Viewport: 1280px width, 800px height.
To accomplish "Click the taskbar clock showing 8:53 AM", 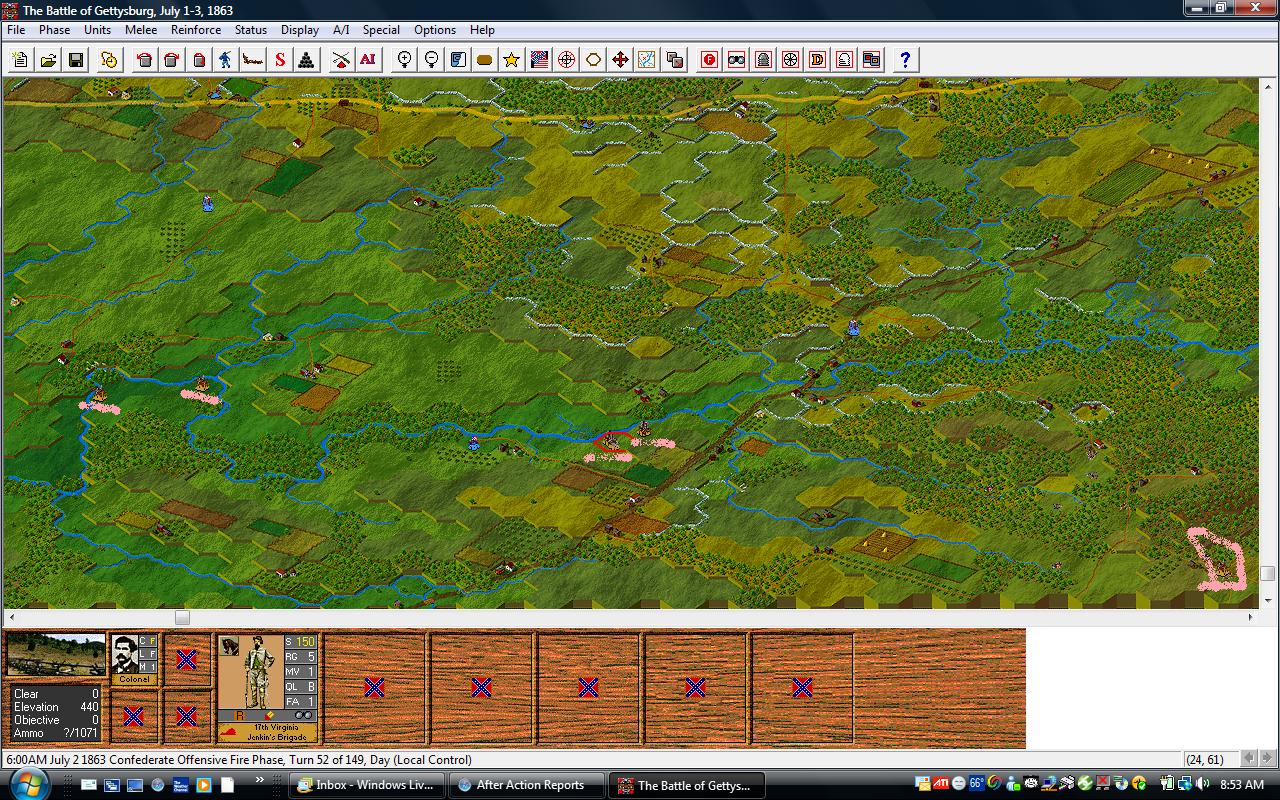I will (1243, 785).
